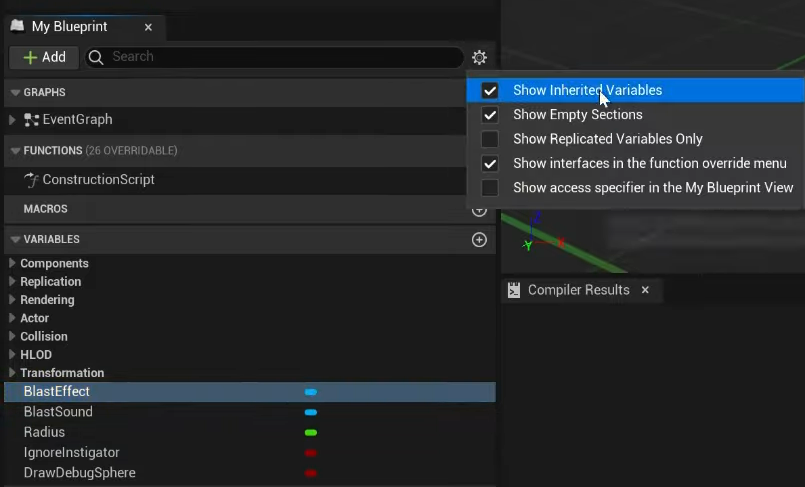Uncheck Show Inherited Variables

[x=490, y=90]
